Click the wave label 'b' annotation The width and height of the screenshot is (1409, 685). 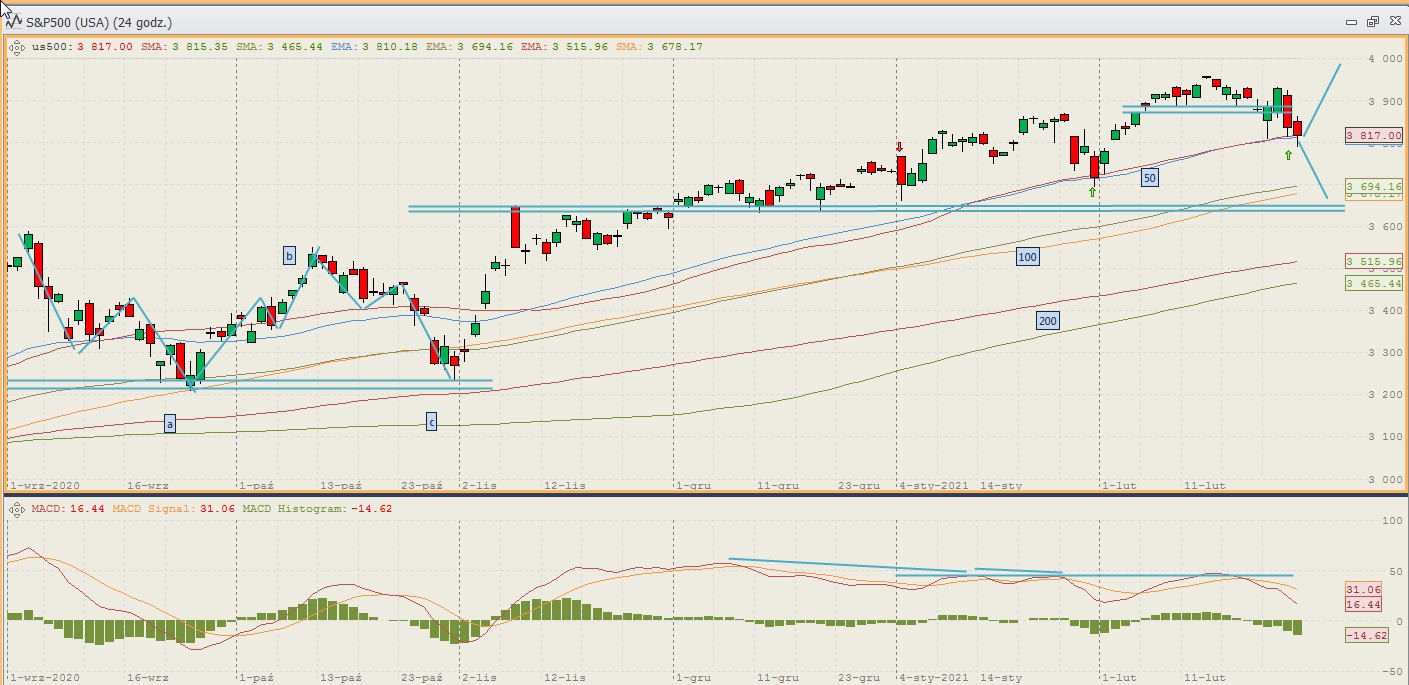pos(290,256)
